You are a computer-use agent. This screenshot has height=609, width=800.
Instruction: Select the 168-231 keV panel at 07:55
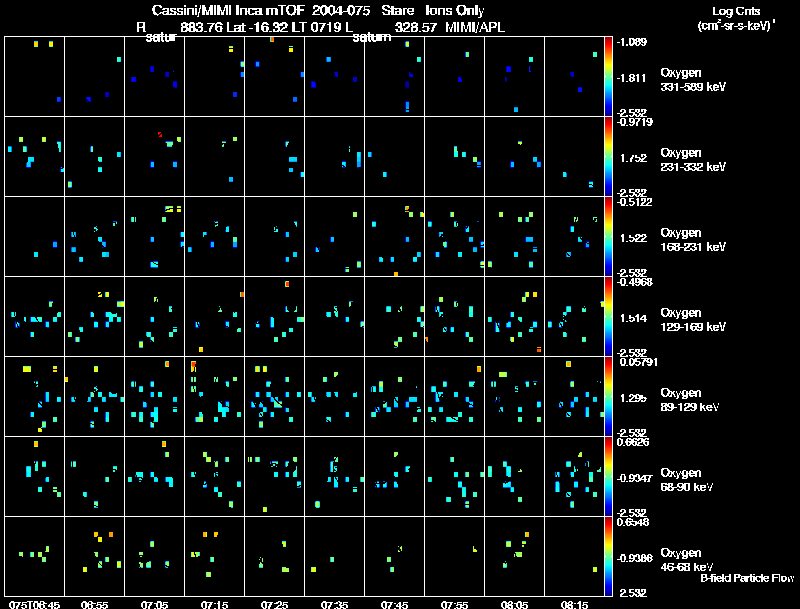click(455, 237)
